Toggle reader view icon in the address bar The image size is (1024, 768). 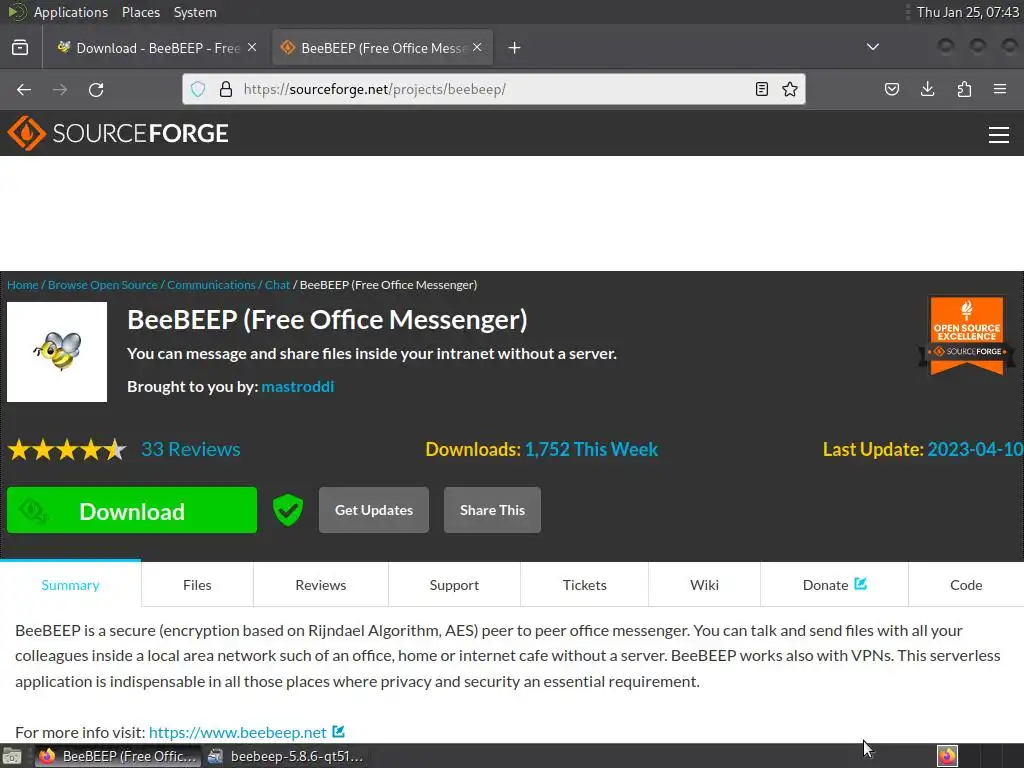click(x=761, y=89)
